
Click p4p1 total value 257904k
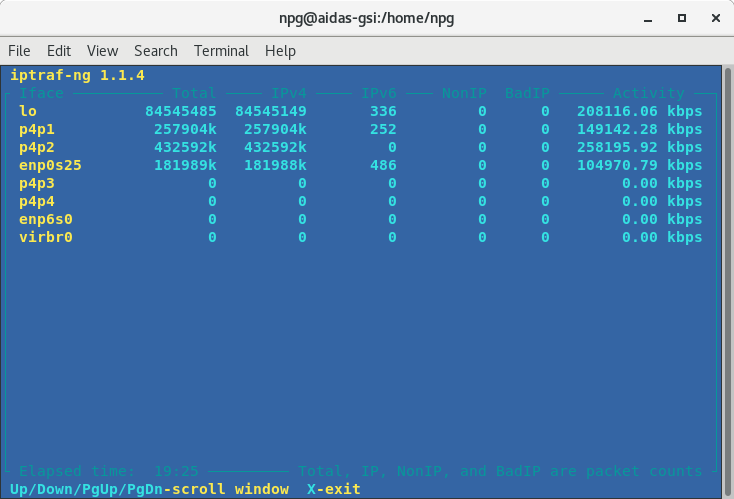[x=185, y=129]
